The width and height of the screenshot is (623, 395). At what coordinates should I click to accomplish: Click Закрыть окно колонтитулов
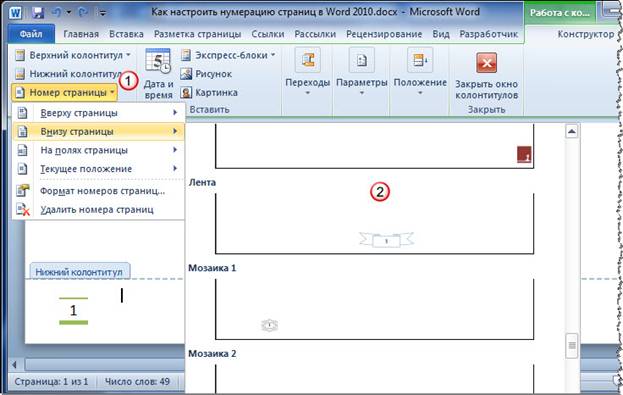[x=486, y=76]
